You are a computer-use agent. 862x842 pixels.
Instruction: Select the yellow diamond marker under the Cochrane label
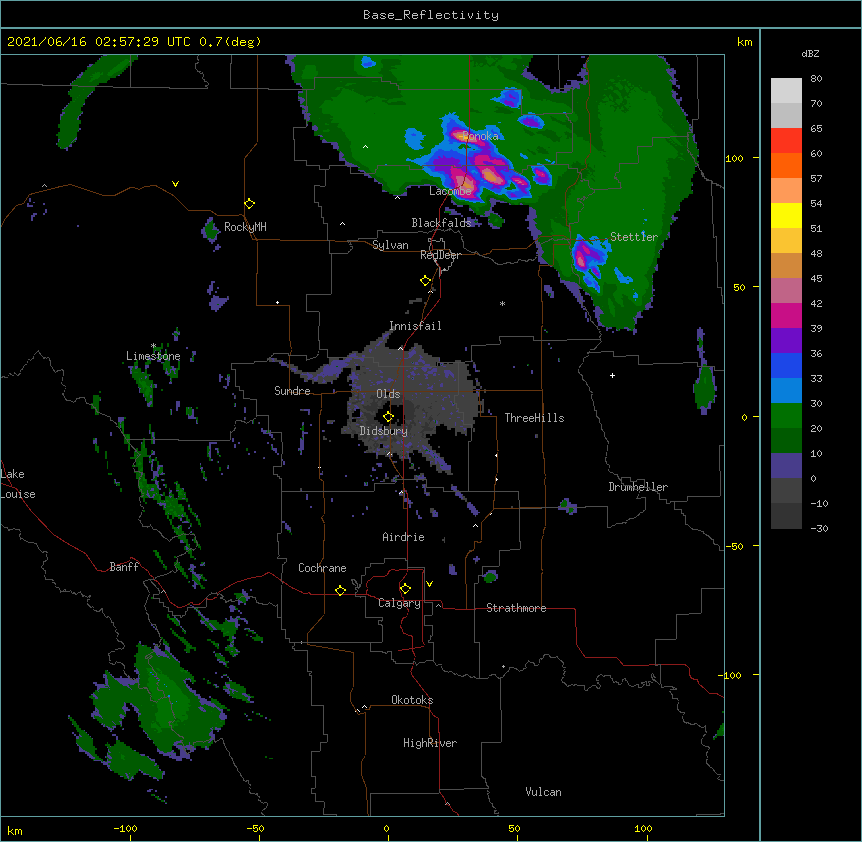(340, 590)
